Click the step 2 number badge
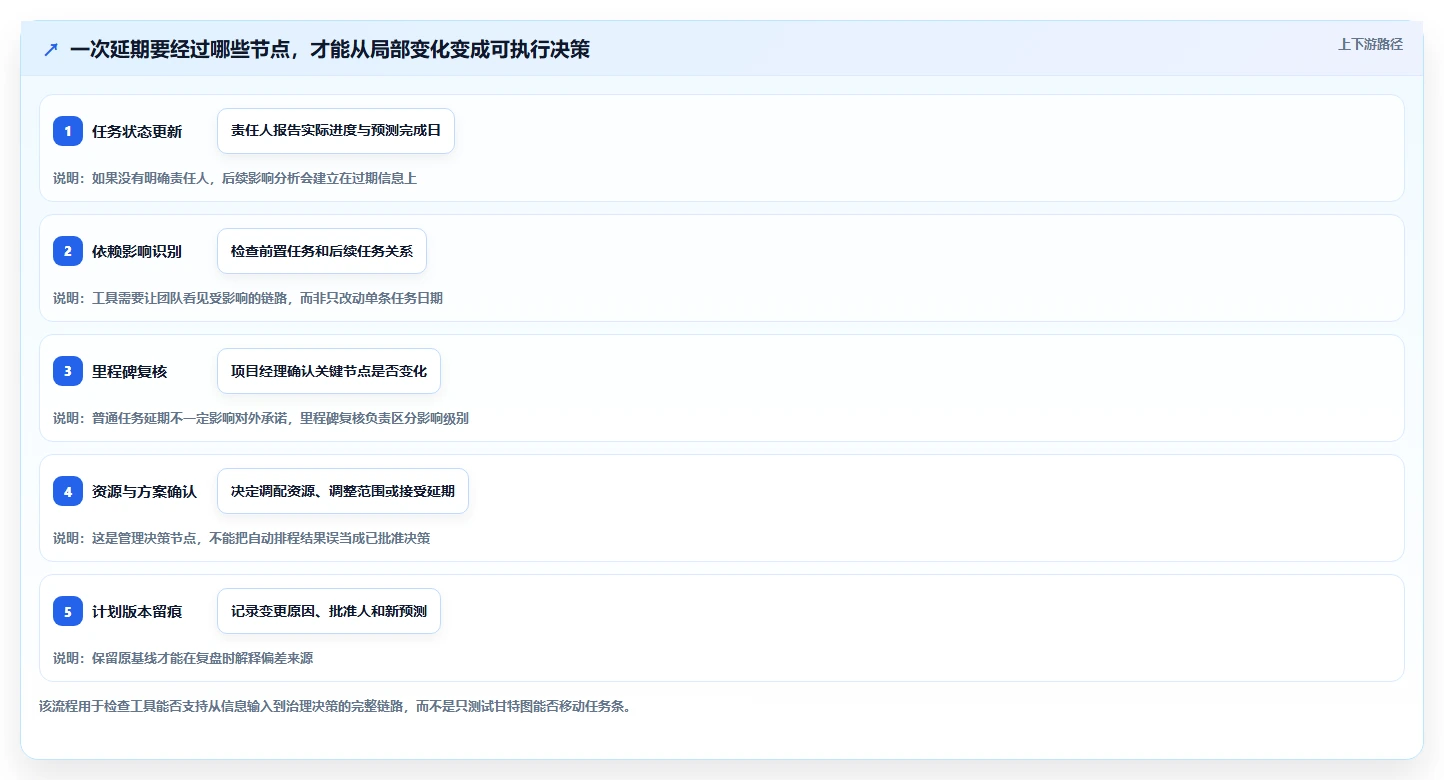Image resolution: width=1444 pixels, height=780 pixels. click(68, 251)
